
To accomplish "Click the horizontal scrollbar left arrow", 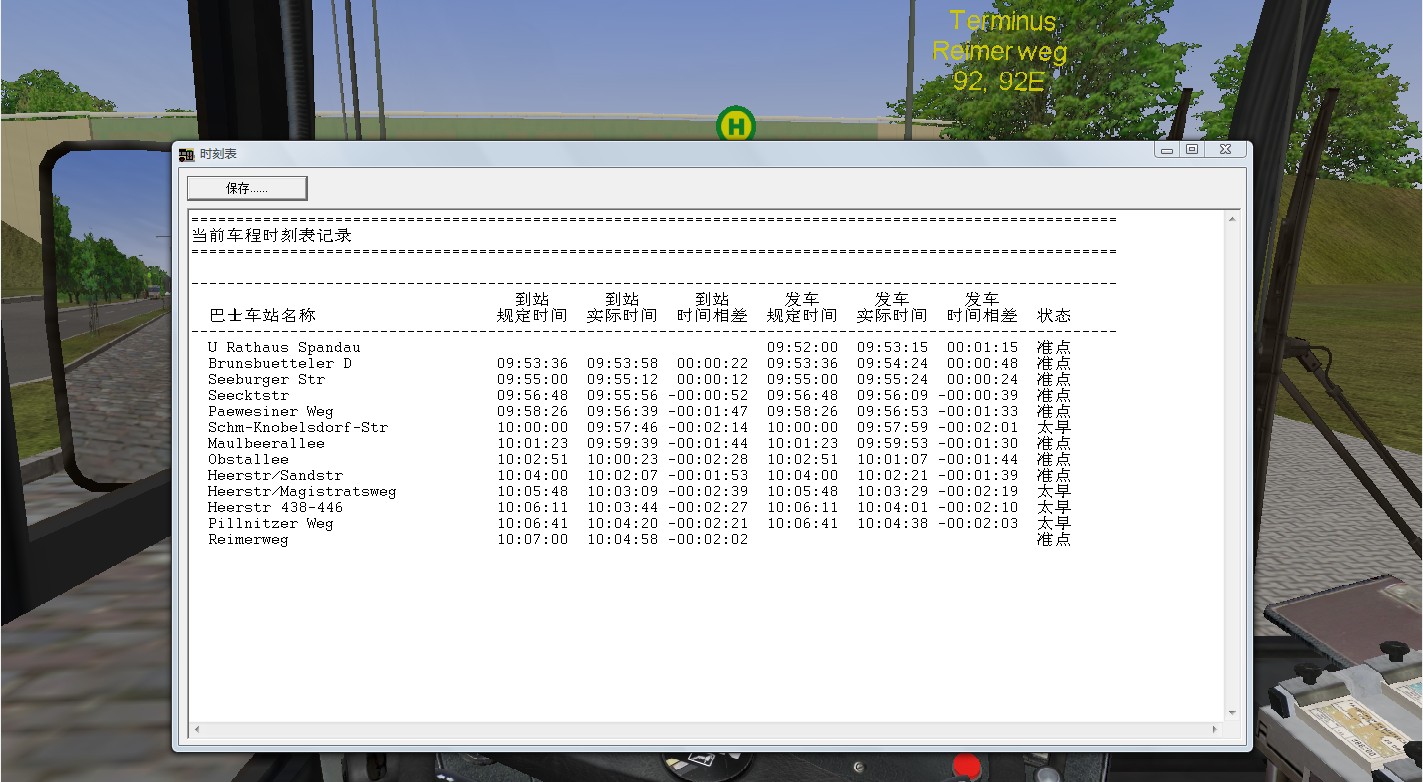I will click(197, 729).
